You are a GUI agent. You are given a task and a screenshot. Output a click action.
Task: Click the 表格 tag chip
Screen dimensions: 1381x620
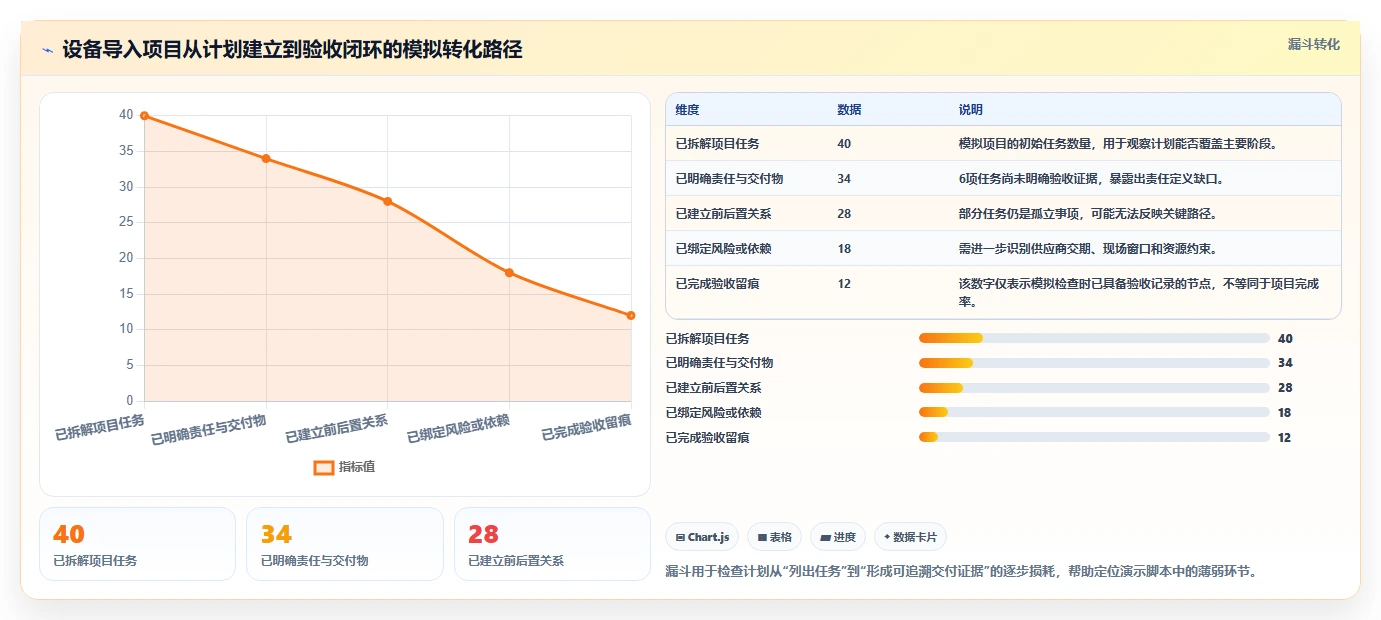click(775, 537)
